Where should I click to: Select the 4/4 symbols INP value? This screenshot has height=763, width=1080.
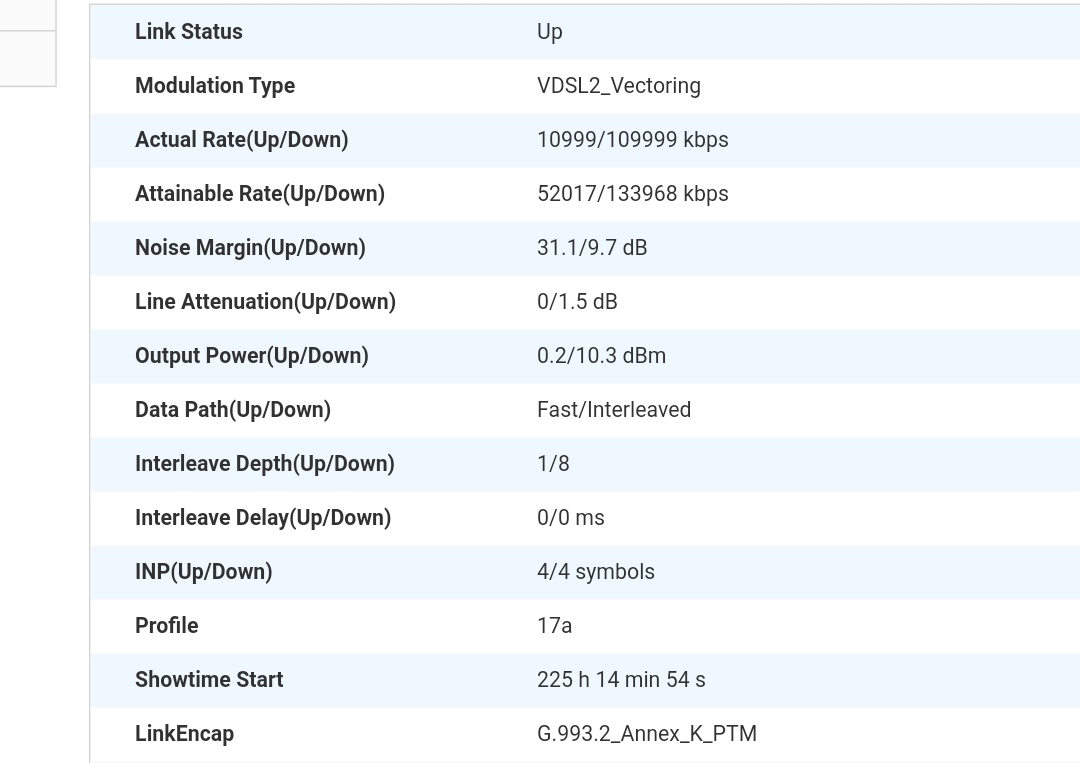pyautogui.click(x=596, y=572)
